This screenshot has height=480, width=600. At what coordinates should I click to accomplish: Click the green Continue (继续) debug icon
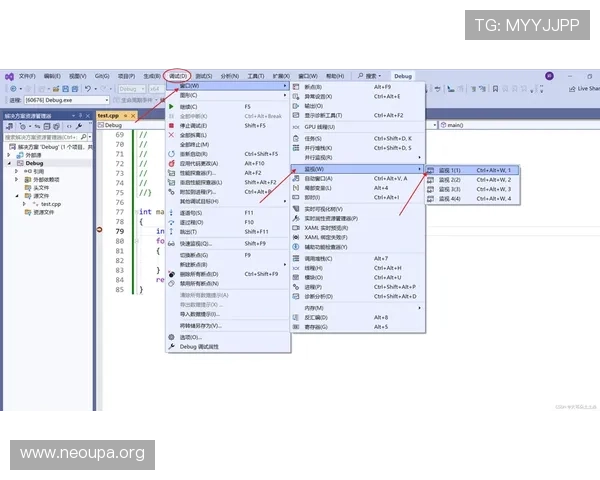point(171,106)
